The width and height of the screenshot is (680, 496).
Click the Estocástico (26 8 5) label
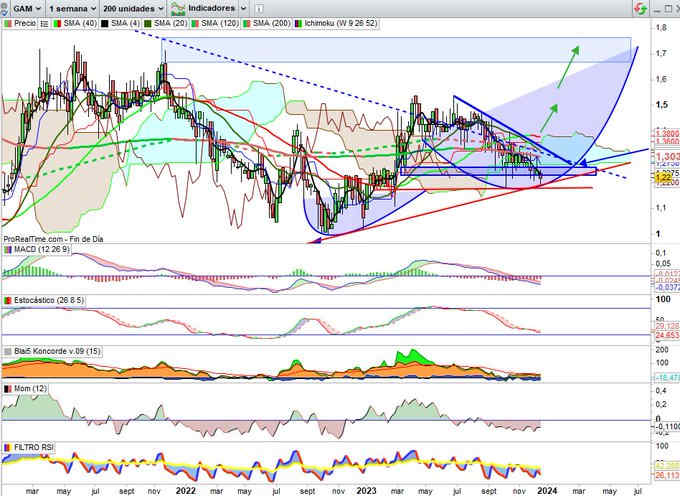(49, 300)
